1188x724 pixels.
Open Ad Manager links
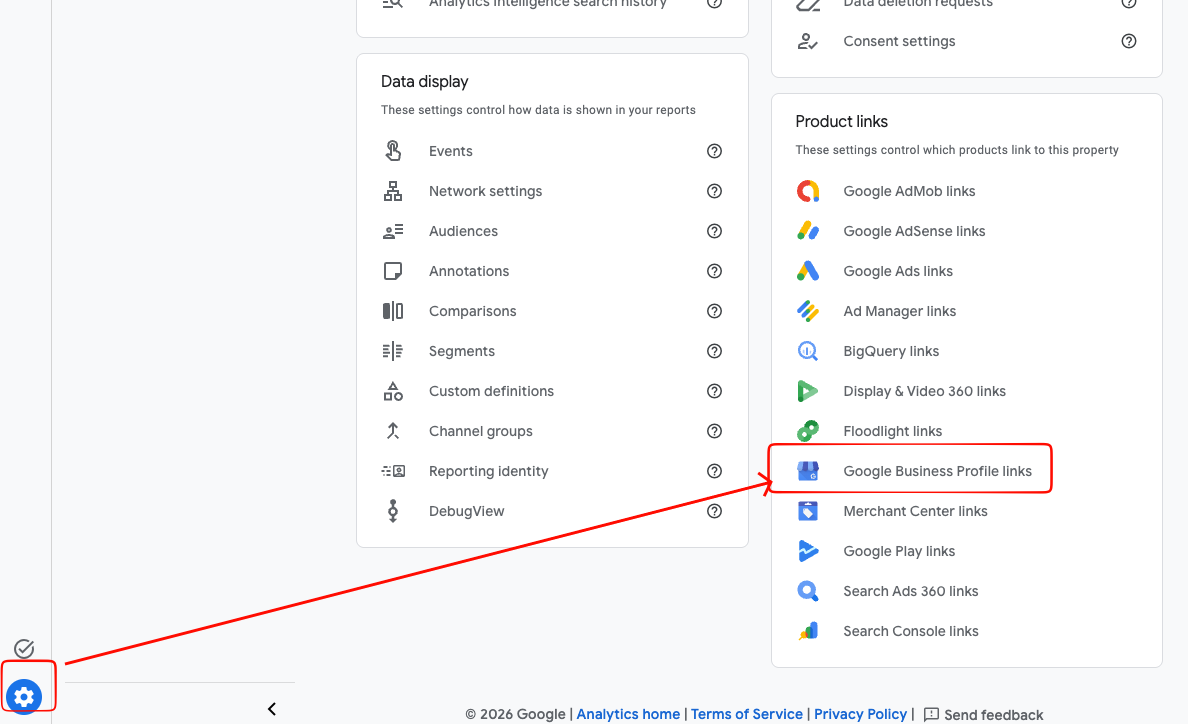[900, 311]
